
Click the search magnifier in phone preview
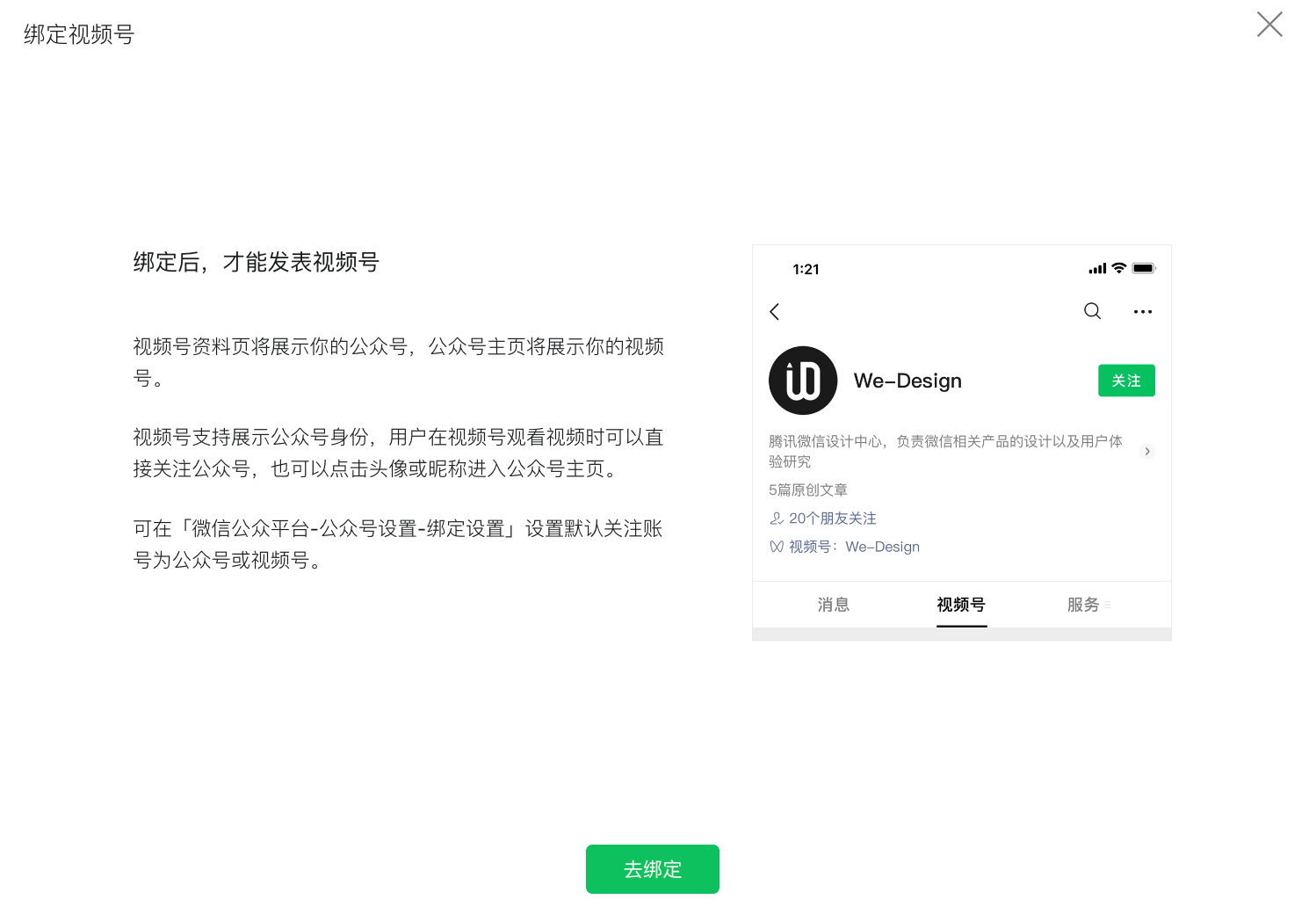pyautogui.click(x=1092, y=311)
